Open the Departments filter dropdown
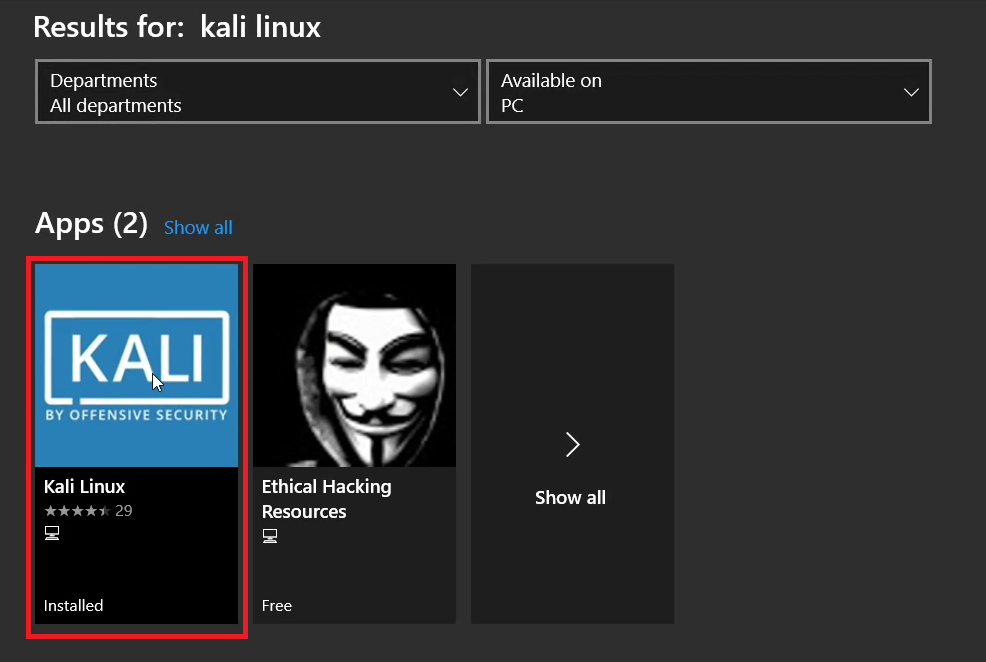This screenshot has width=986, height=662. click(258, 92)
